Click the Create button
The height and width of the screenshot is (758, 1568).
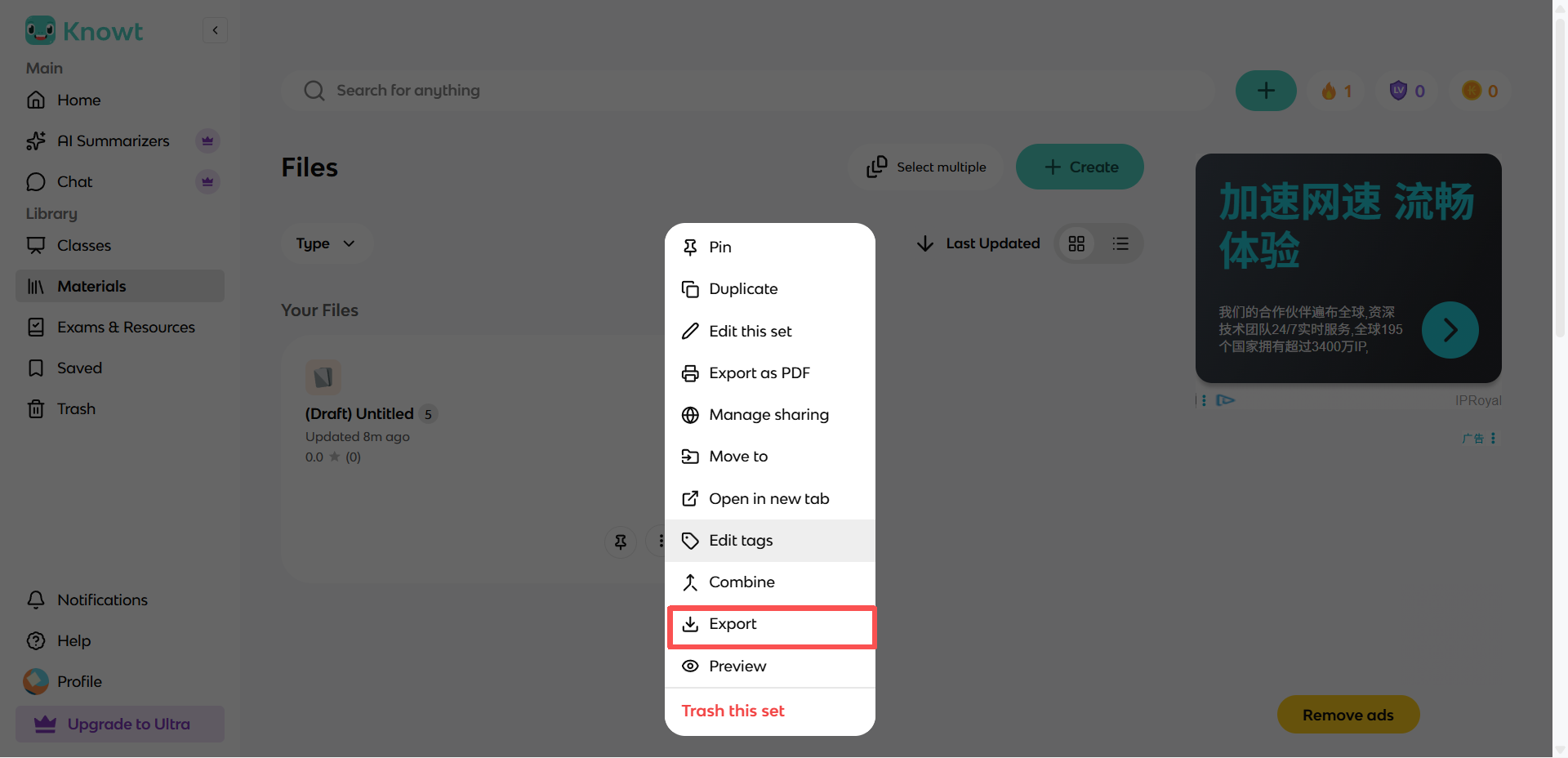[1080, 167]
